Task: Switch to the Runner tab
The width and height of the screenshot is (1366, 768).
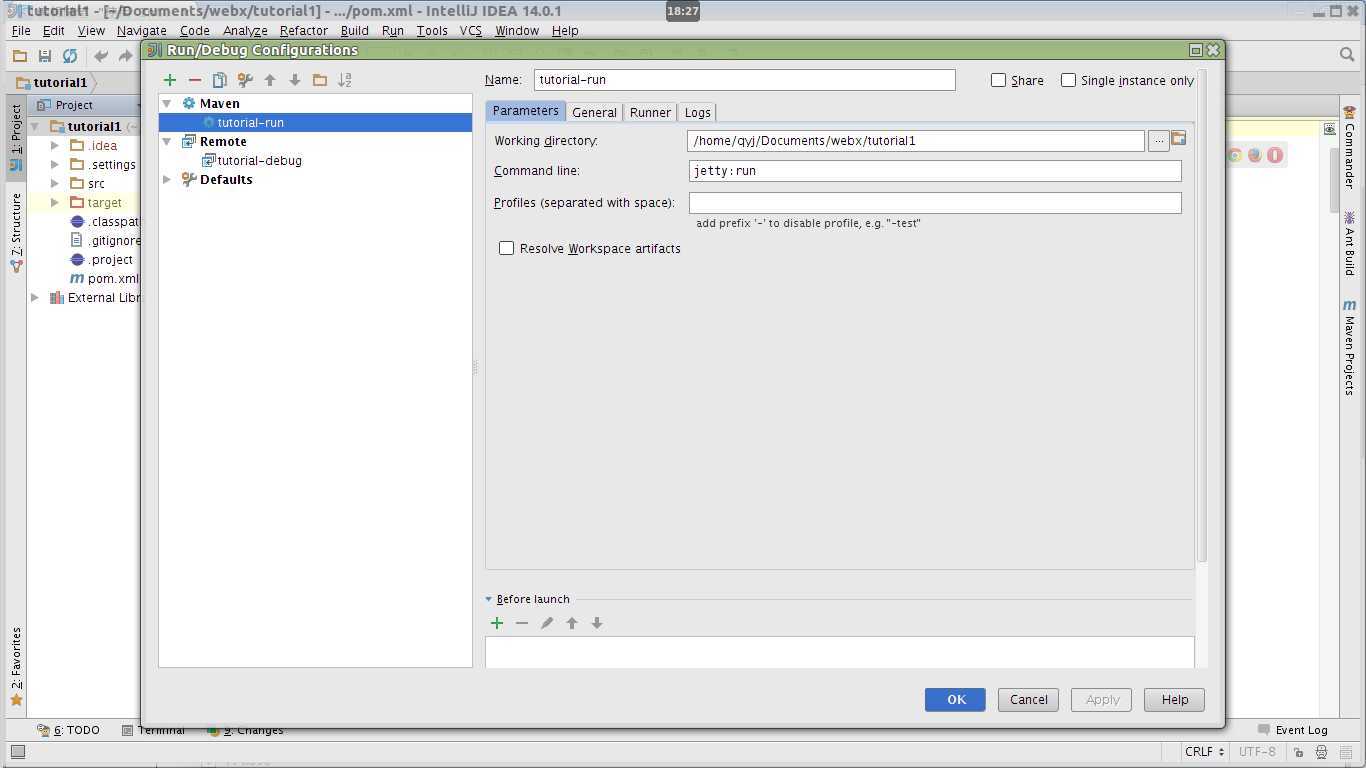Action: pyautogui.click(x=650, y=112)
